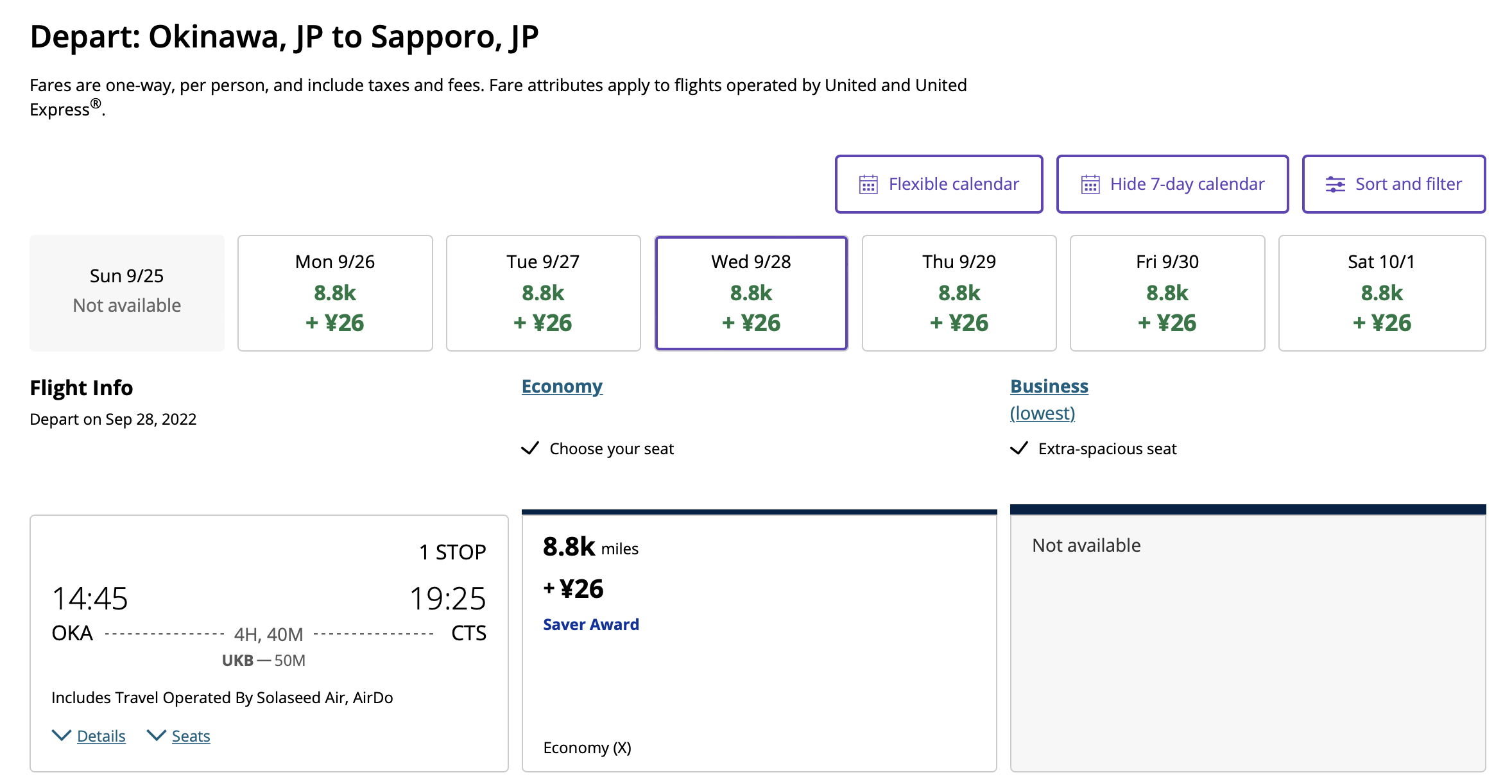
Task: Click the 1 STOP label
Action: tap(452, 552)
